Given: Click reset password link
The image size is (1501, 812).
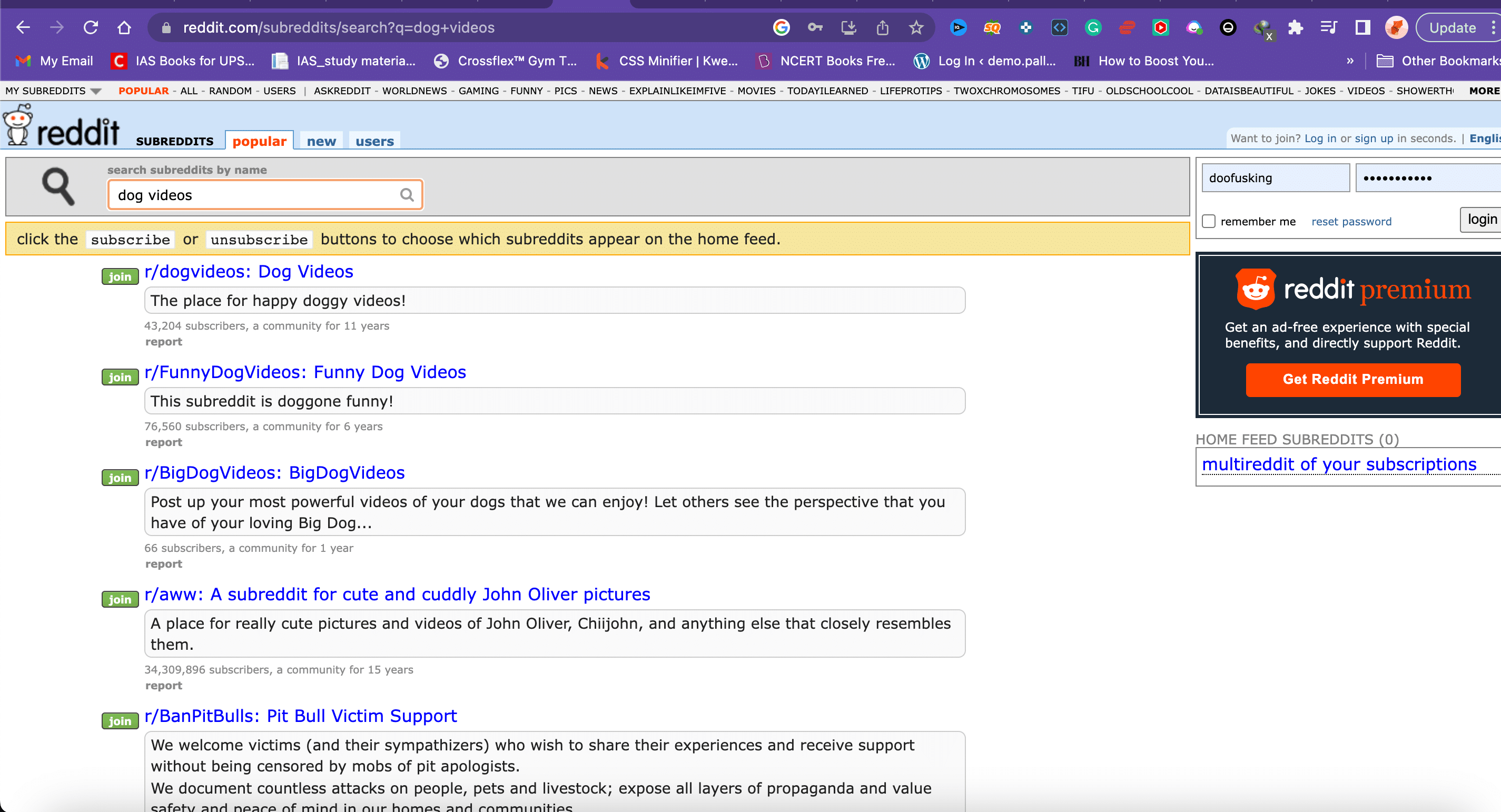Looking at the screenshot, I should coord(1351,221).
